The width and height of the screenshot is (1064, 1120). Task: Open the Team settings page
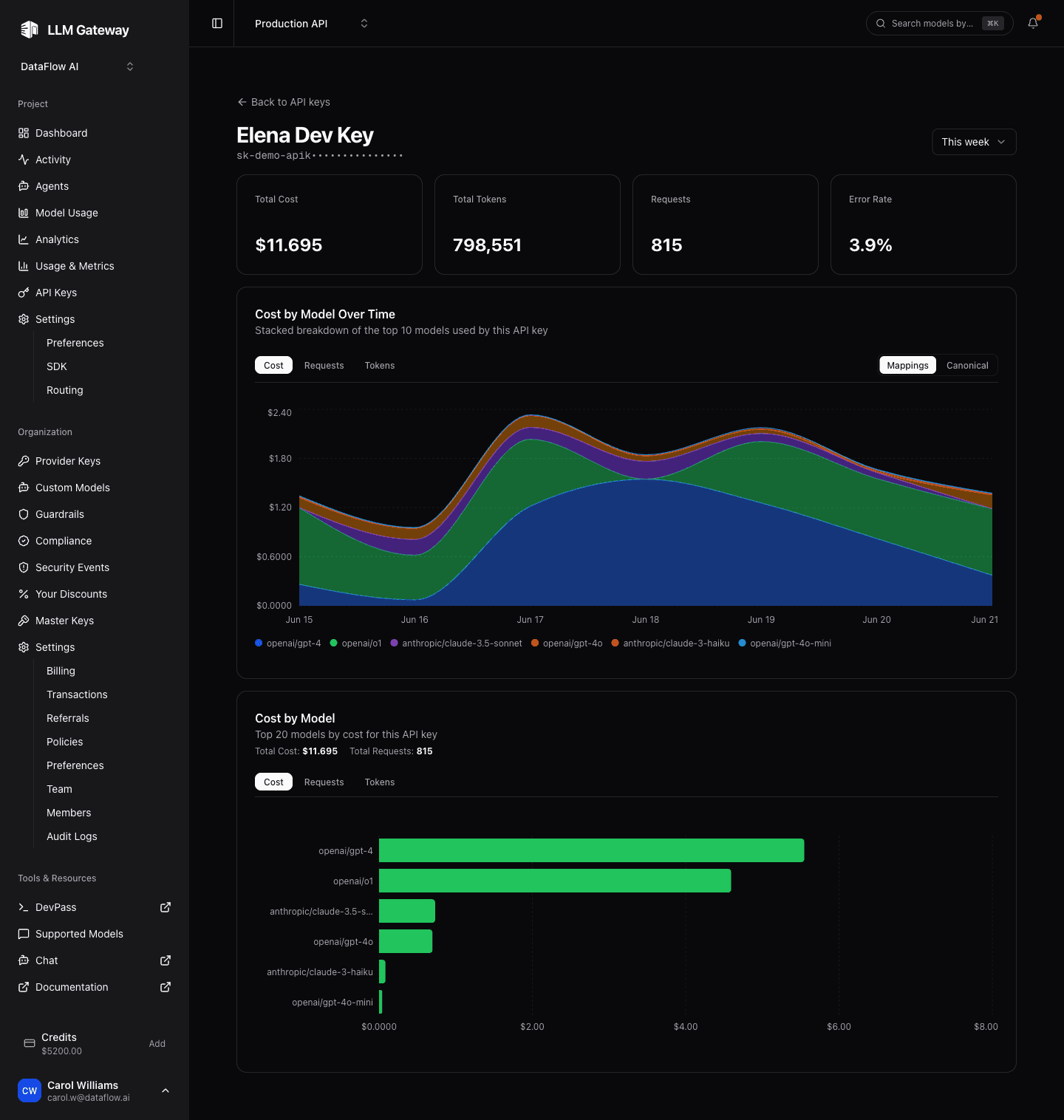pyautogui.click(x=59, y=789)
